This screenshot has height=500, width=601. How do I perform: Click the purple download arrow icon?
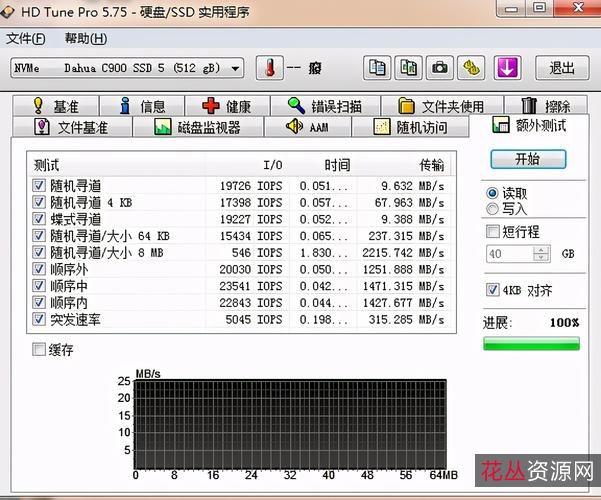pos(507,68)
